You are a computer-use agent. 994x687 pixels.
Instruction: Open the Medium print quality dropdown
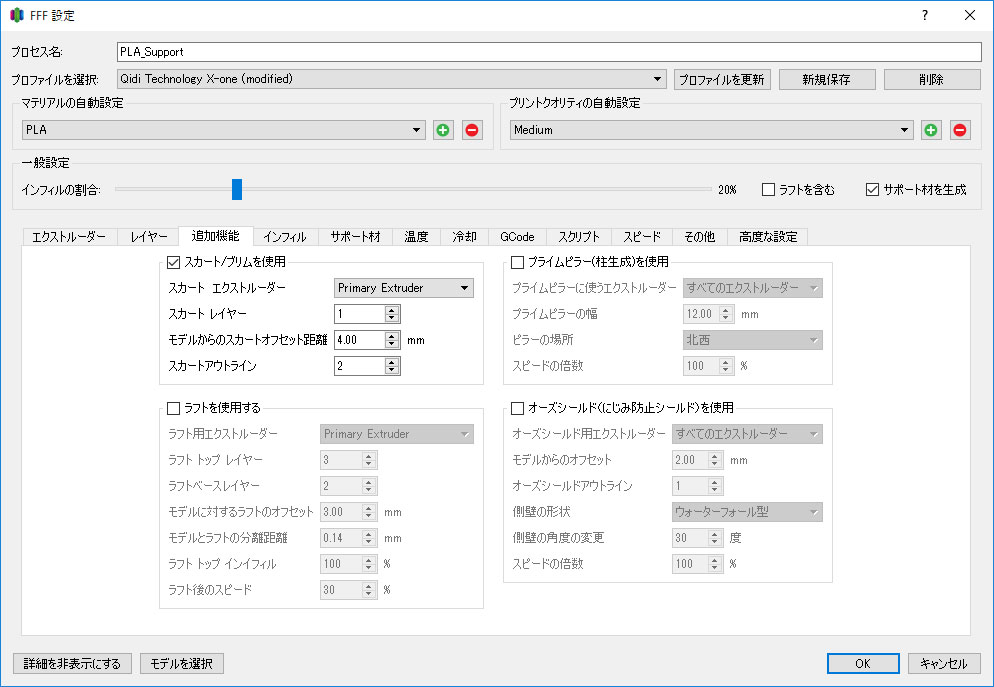[711, 130]
